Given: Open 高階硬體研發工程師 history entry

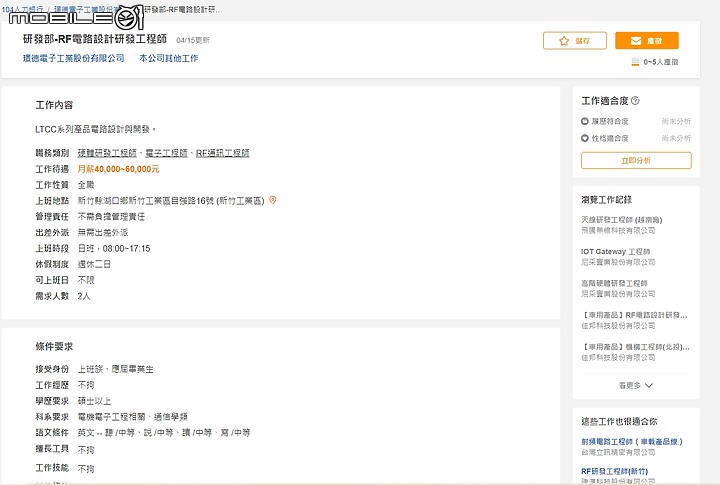Looking at the screenshot, I should [614, 283].
